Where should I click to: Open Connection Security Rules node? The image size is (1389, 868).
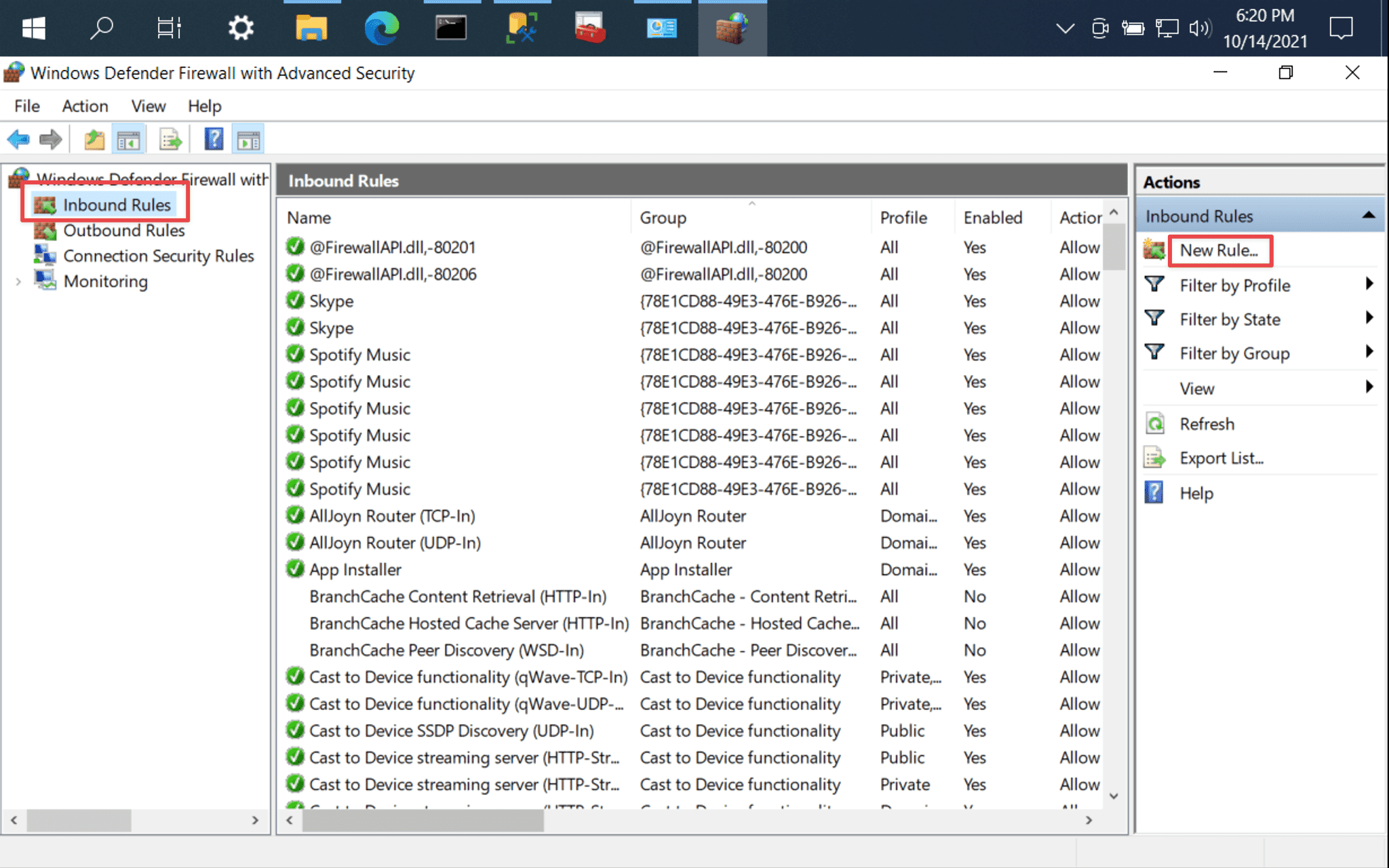pyautogui.click(x=159, y=256)
